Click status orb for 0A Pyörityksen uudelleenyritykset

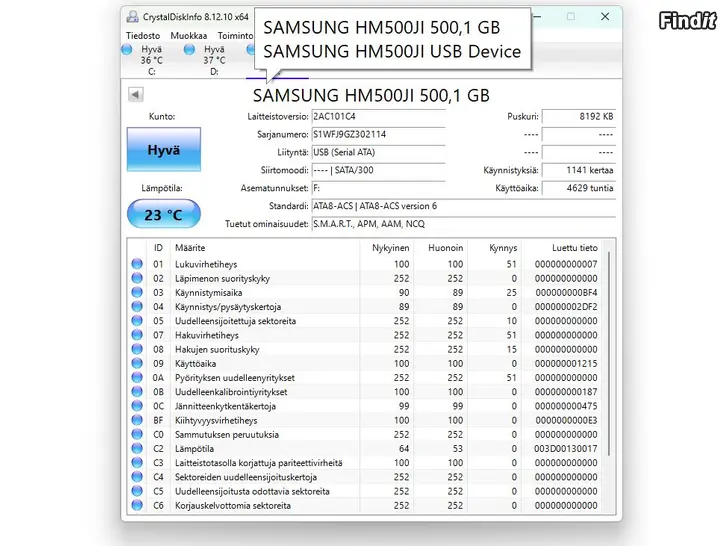(x=137, y=377)
